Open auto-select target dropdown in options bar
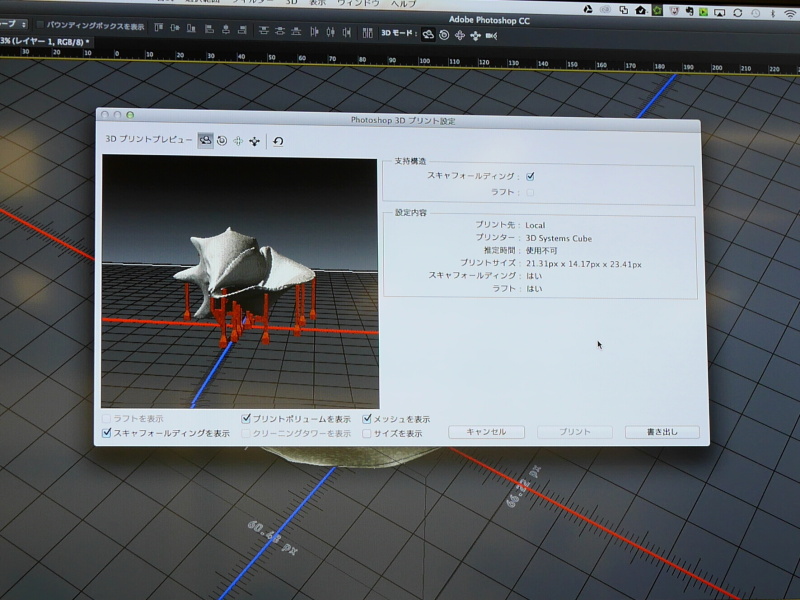 coord(14,23)
